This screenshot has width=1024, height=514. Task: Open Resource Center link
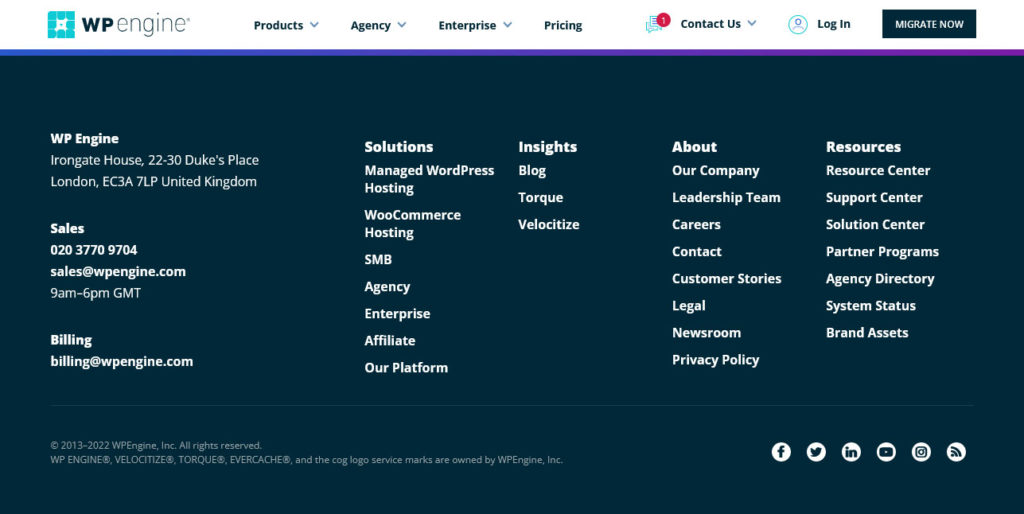[x=878, y=170]
